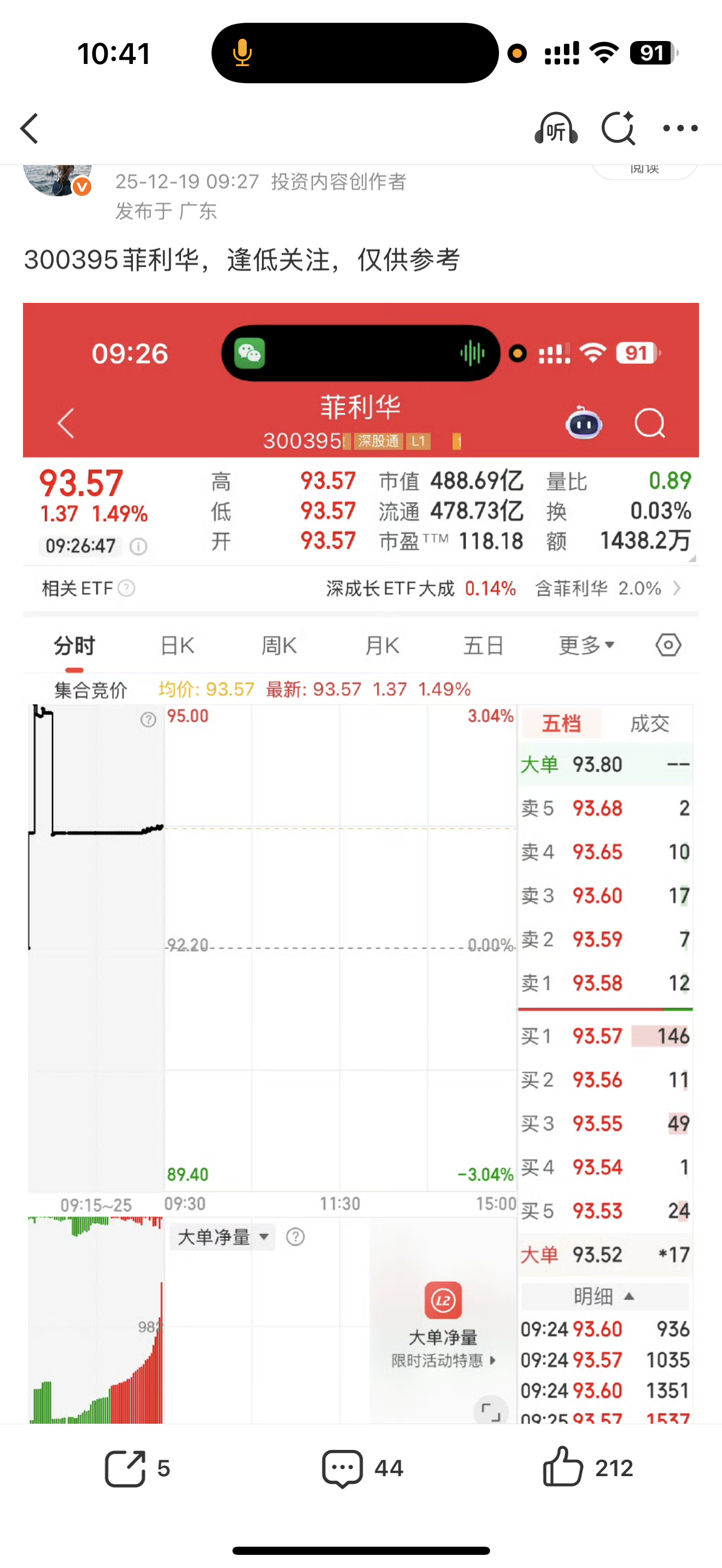Tap the 额 1438.2万 value

pyautogui.click(x=645, y=541)
